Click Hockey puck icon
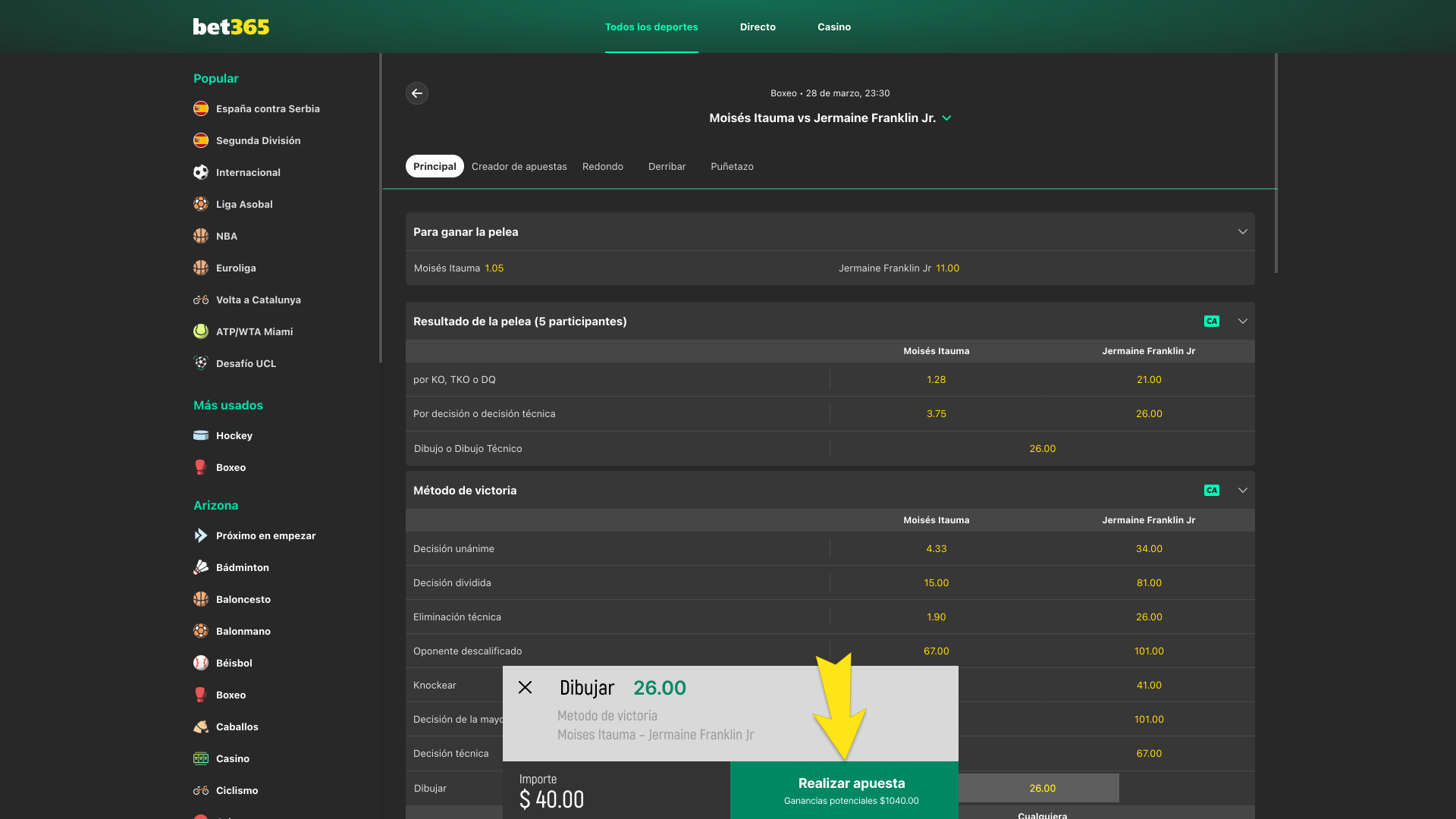 [201, 435]
